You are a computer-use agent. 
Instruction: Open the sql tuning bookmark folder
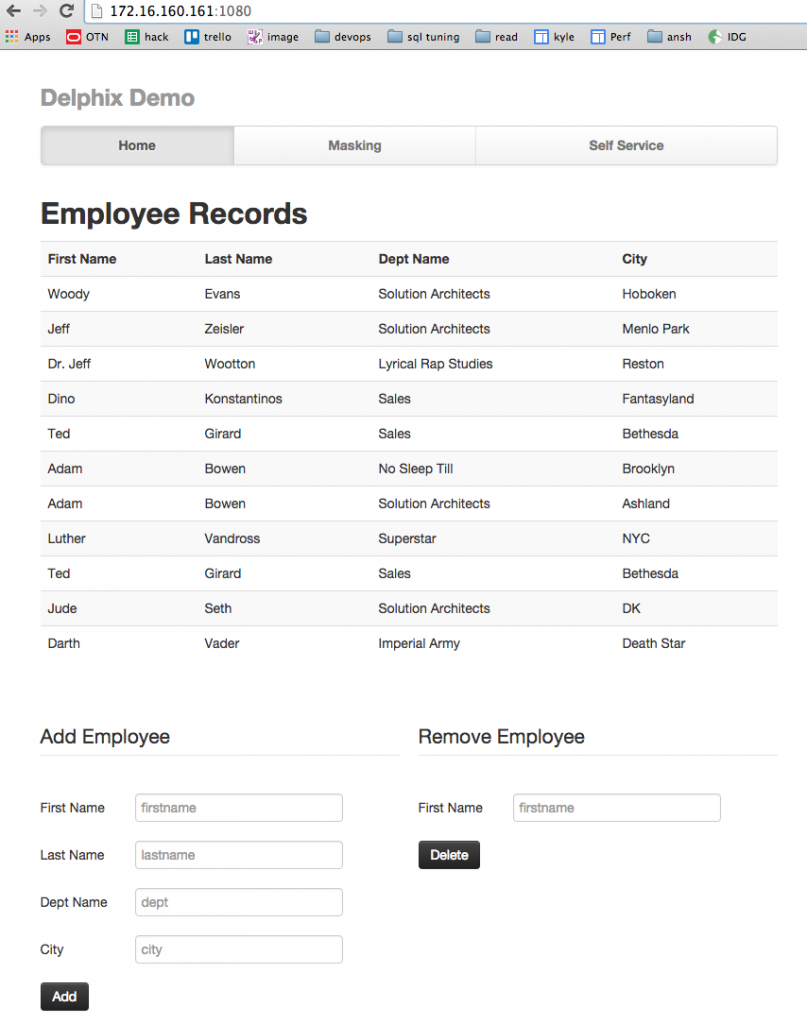pyautogui.click(x=424, y=37)
